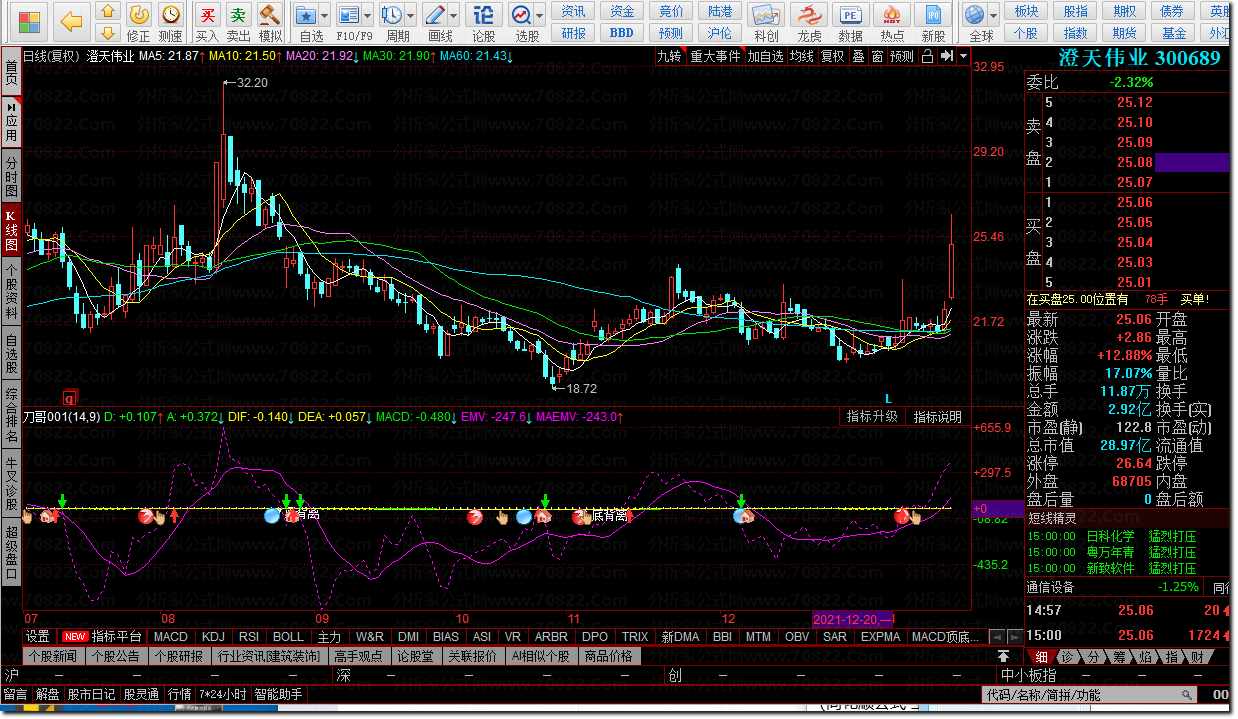The image size is (1238, 719).
Task: Expand the 周期 dropdown arrow
Action: pos(410,16)
